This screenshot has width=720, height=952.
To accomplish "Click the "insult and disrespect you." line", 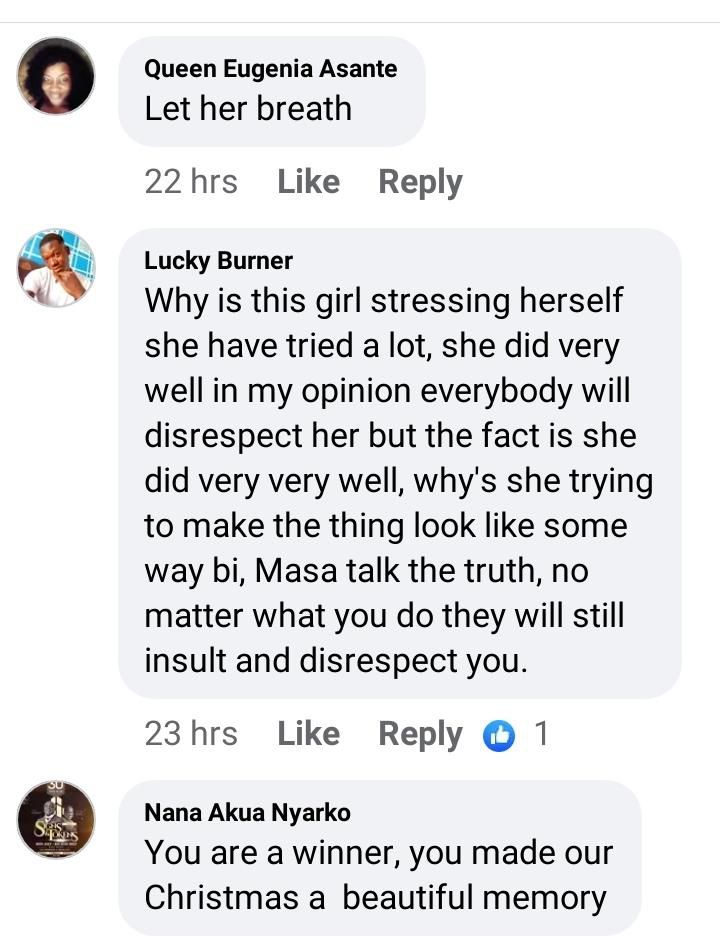I will tap(335, 661).
